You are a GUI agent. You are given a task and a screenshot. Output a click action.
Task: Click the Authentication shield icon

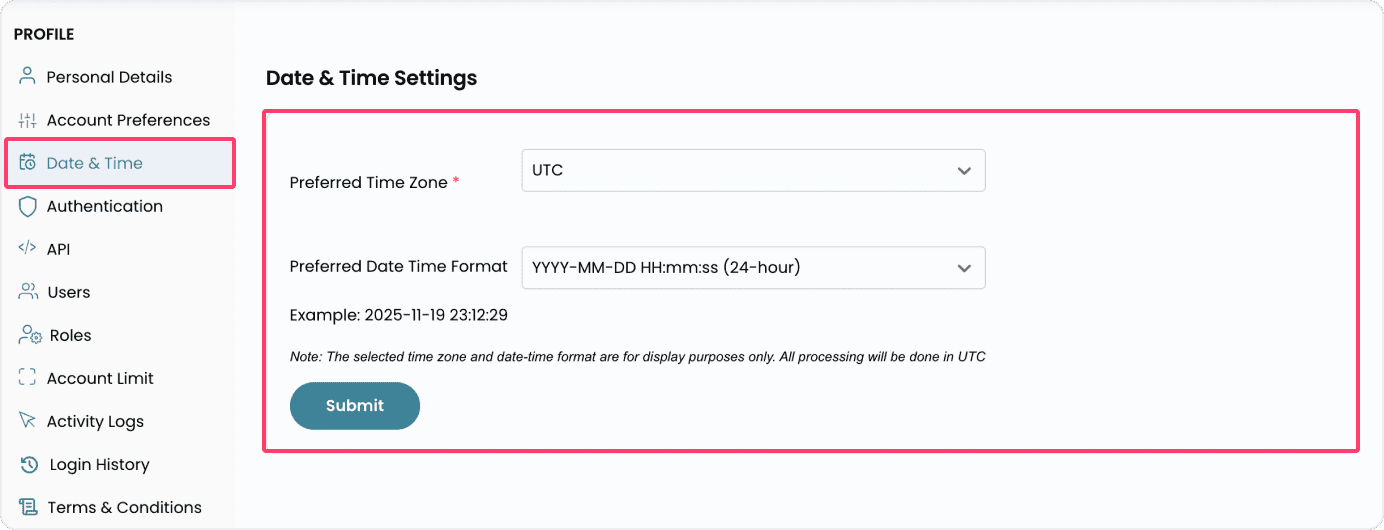(27, 206)
